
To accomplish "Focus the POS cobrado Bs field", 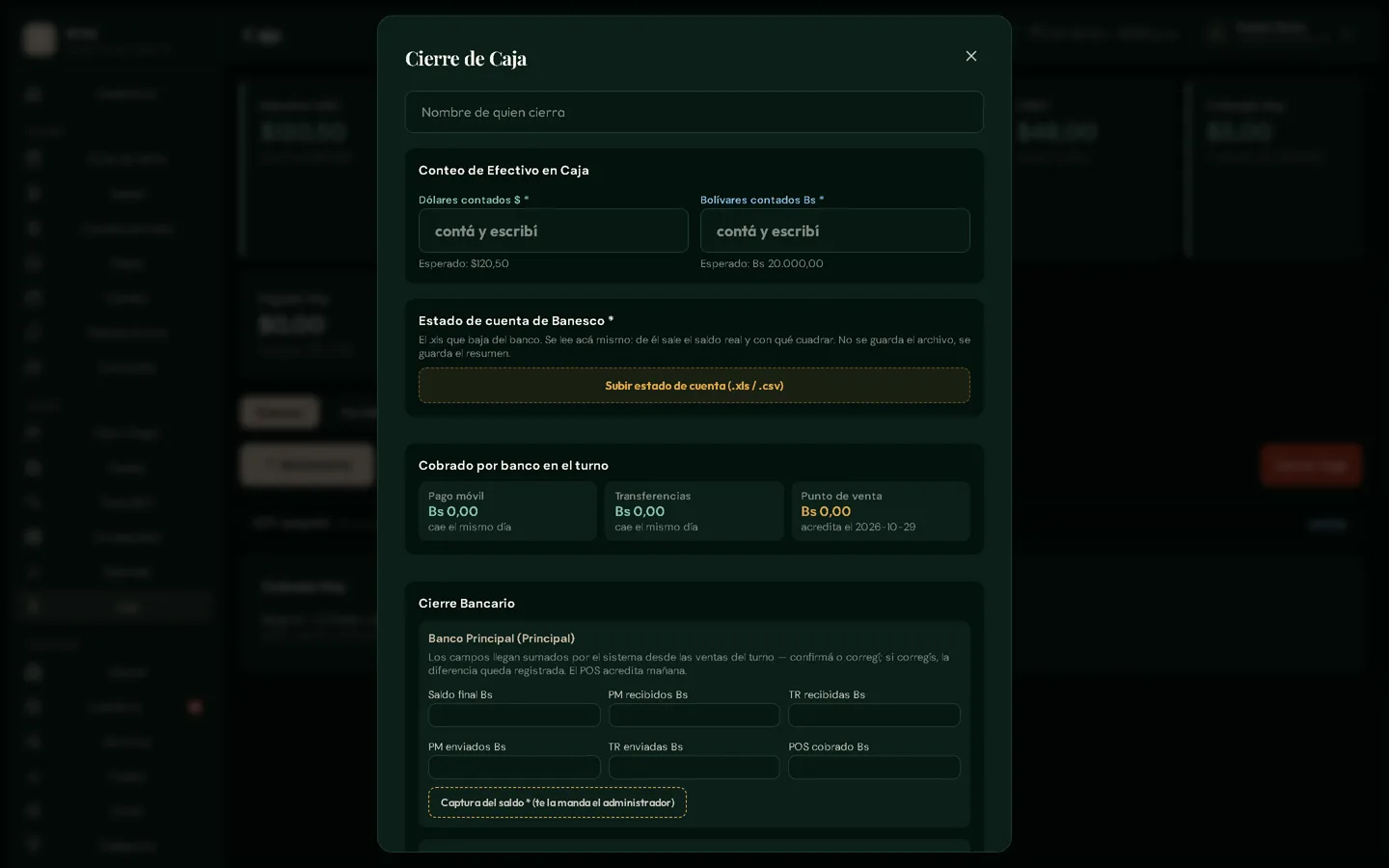I will tap(874, 767).
